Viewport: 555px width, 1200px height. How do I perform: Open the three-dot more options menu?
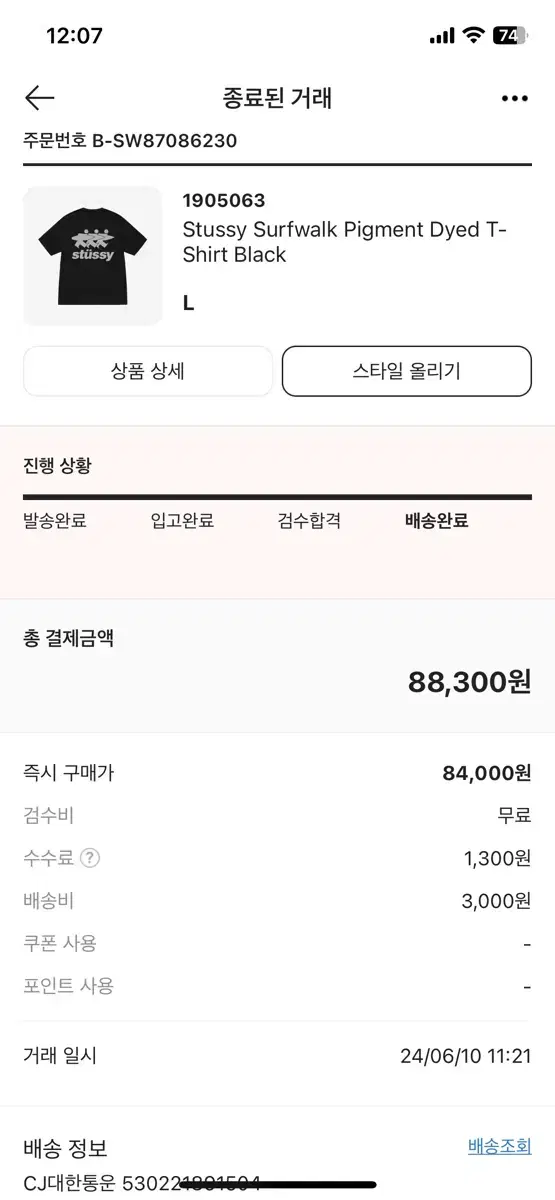click(514, 98)
